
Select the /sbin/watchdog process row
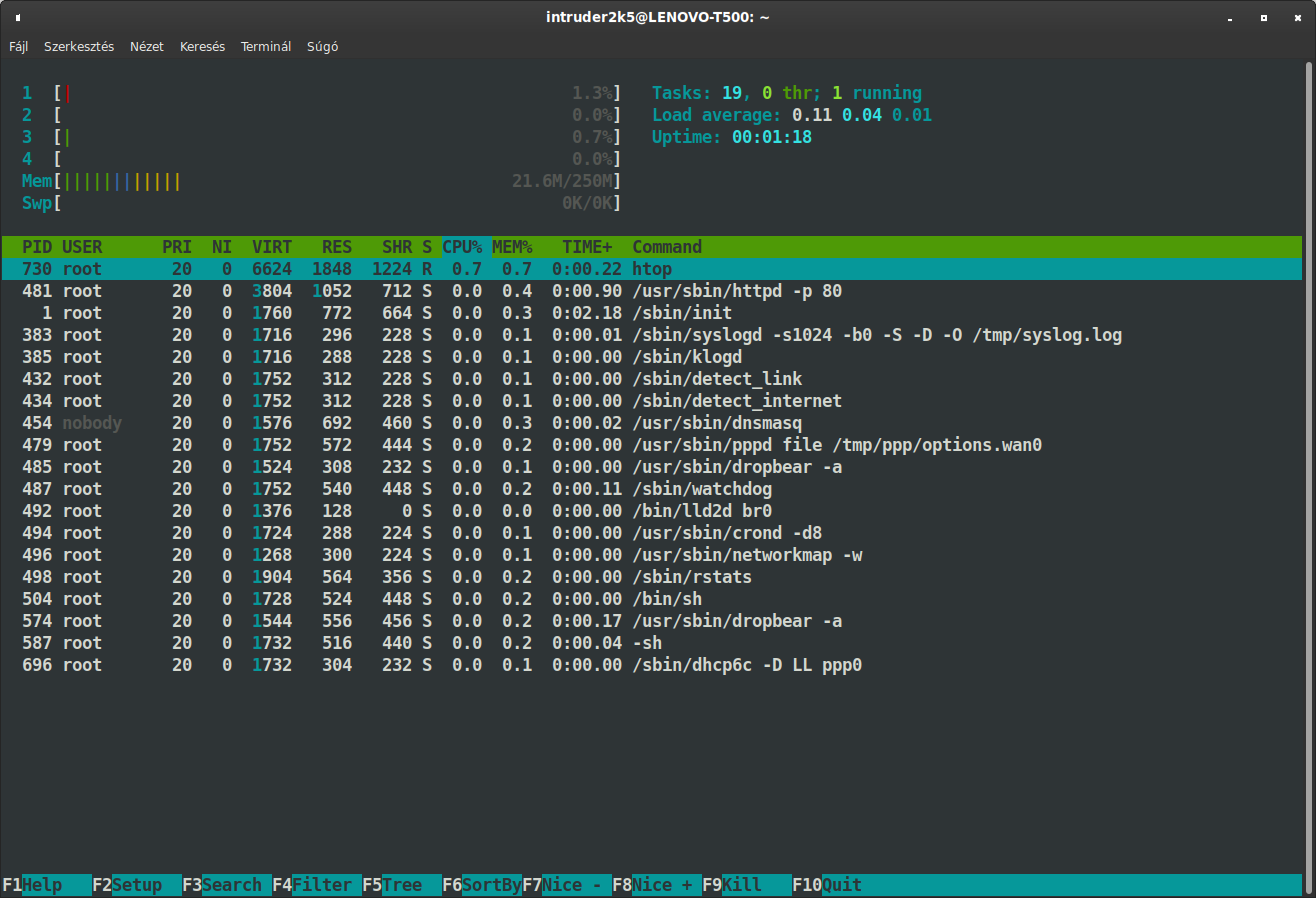(652, 489)
